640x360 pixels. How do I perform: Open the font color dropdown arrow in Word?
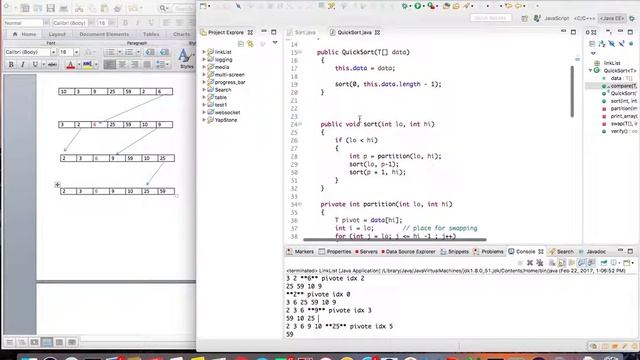(79, 64)
